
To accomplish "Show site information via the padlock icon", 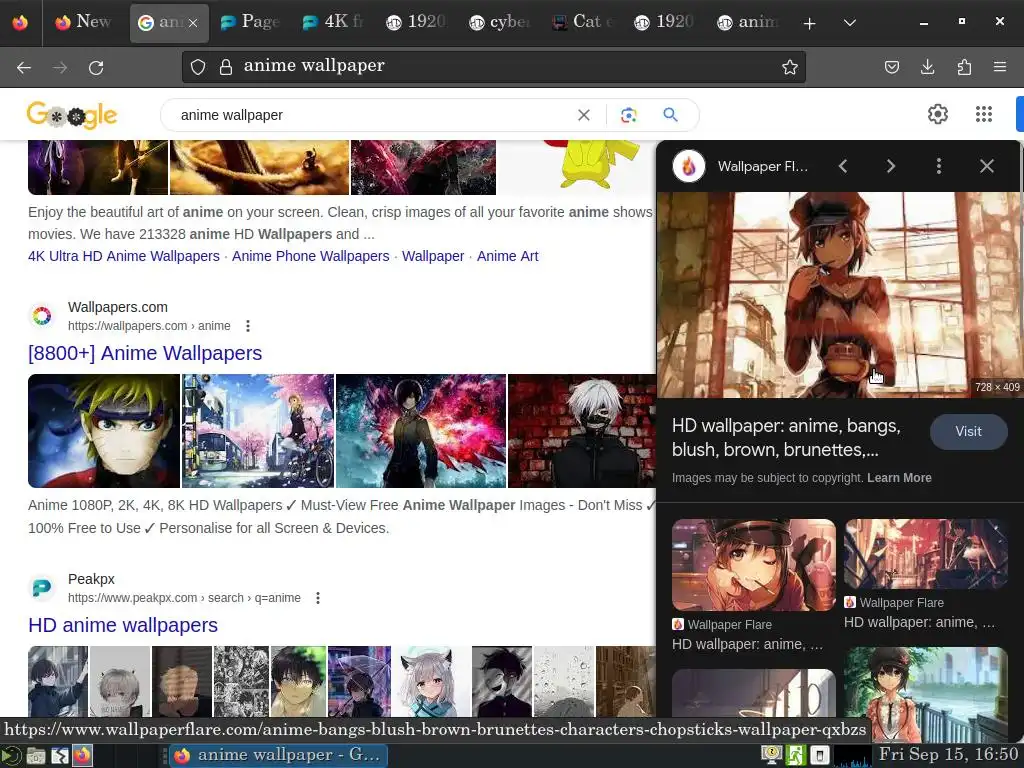I will [225, 67].
